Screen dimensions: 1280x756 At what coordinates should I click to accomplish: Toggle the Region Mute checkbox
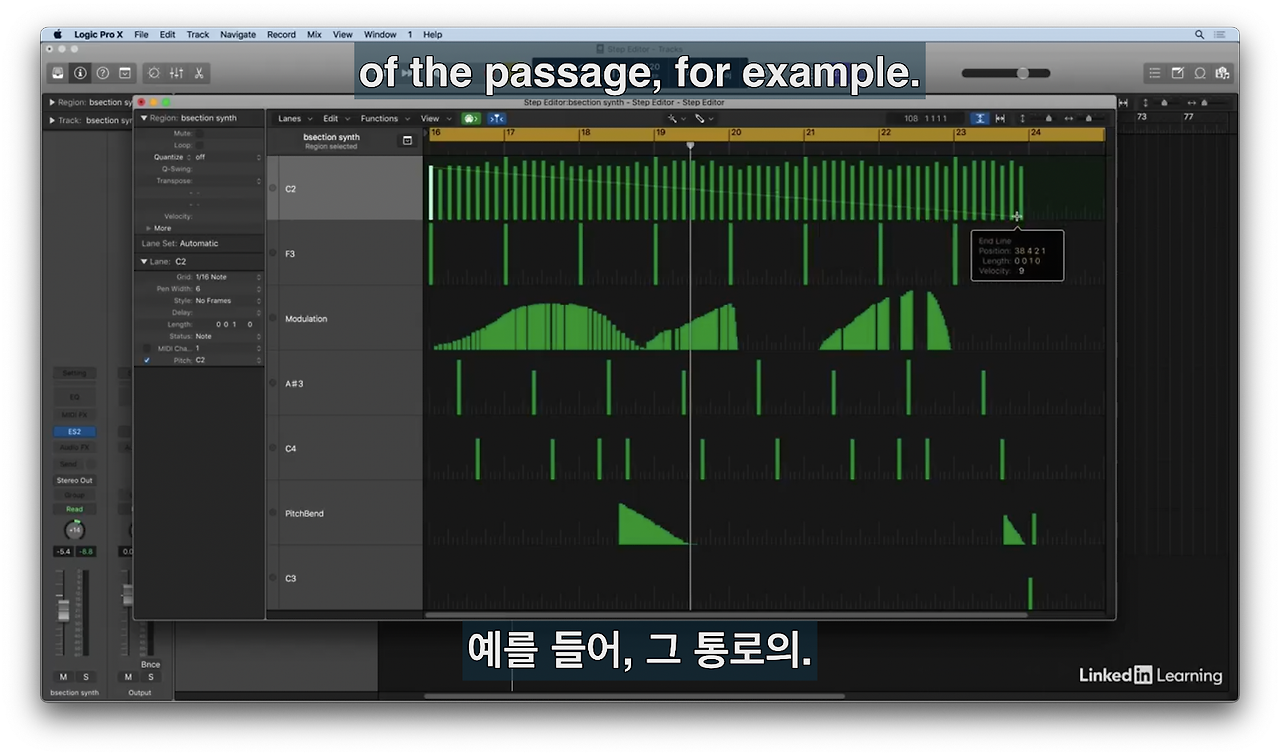199,133
